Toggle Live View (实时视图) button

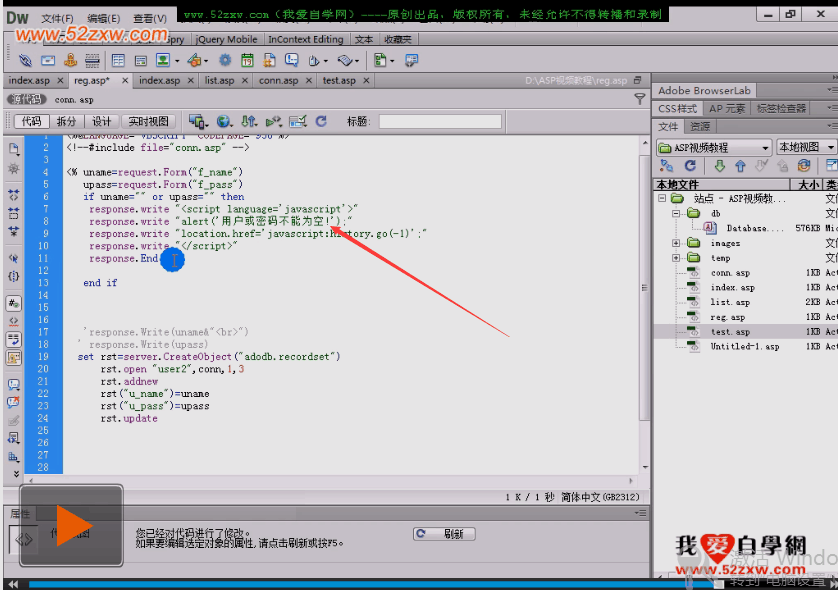click(x=149, y=121)
